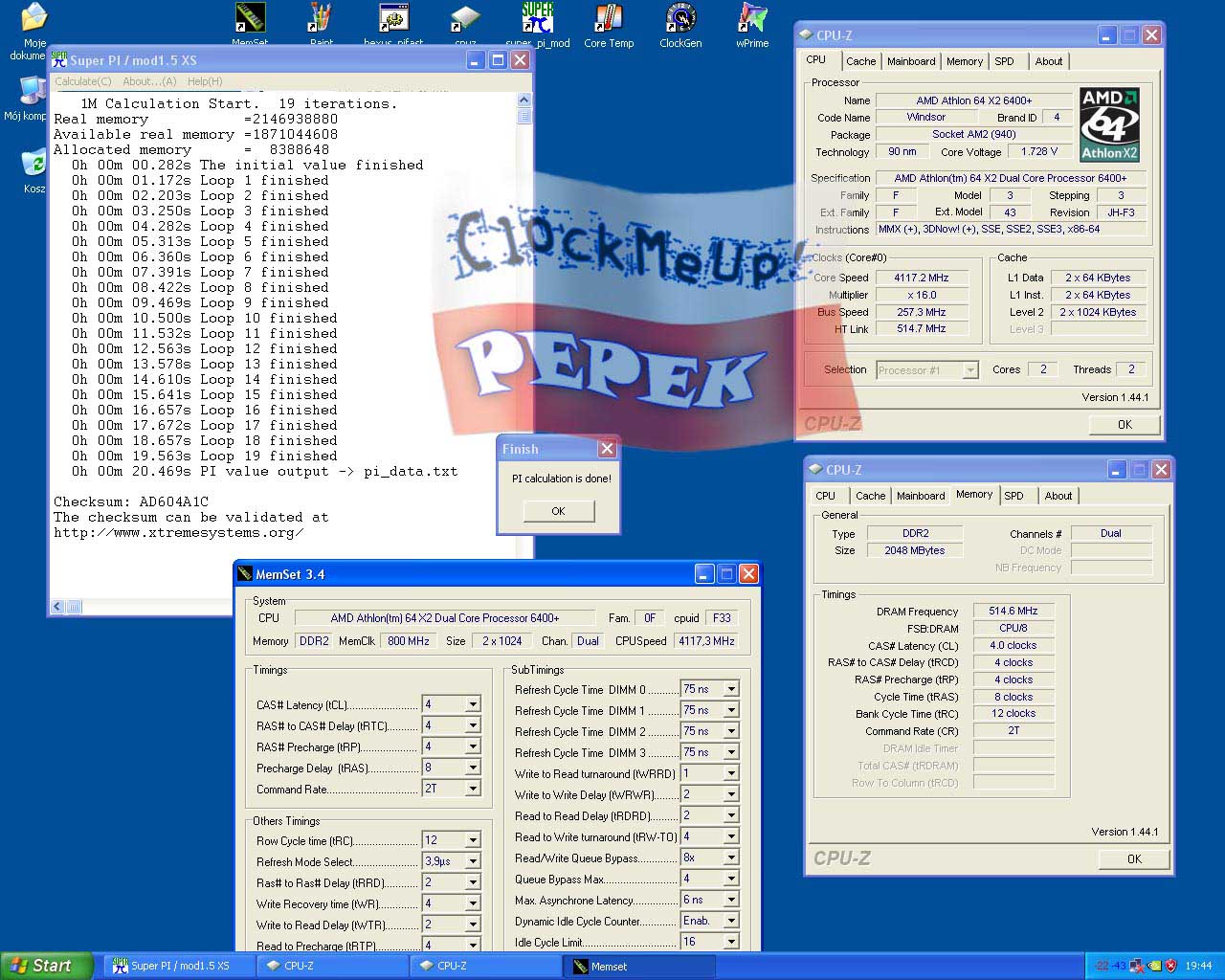Open the hexus_pifast desktop shortcut
The width and height of the screenshot is (1225, 980).
(393, 19)
